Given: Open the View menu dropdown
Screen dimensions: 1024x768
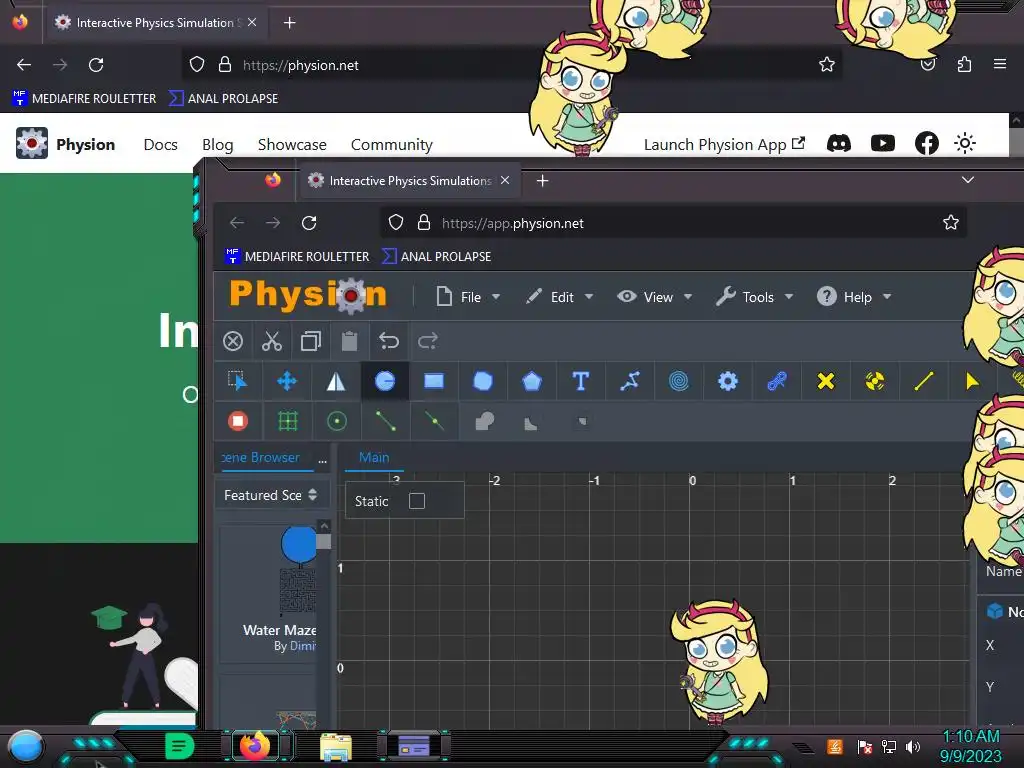Looking at the screenshot, I should [x=655, y=297].
